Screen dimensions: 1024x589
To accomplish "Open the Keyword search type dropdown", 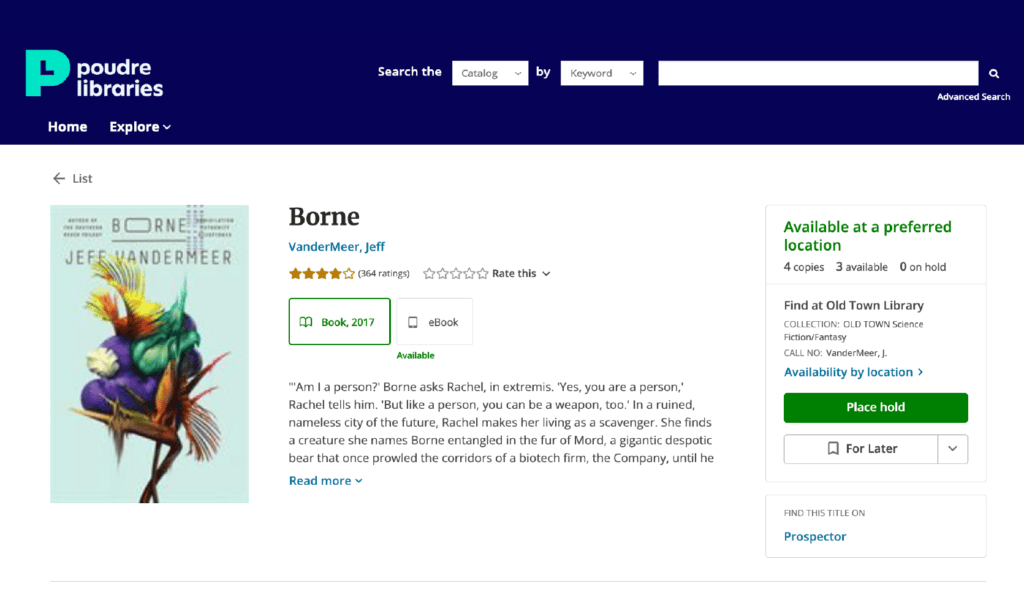I will coord(601,73).
